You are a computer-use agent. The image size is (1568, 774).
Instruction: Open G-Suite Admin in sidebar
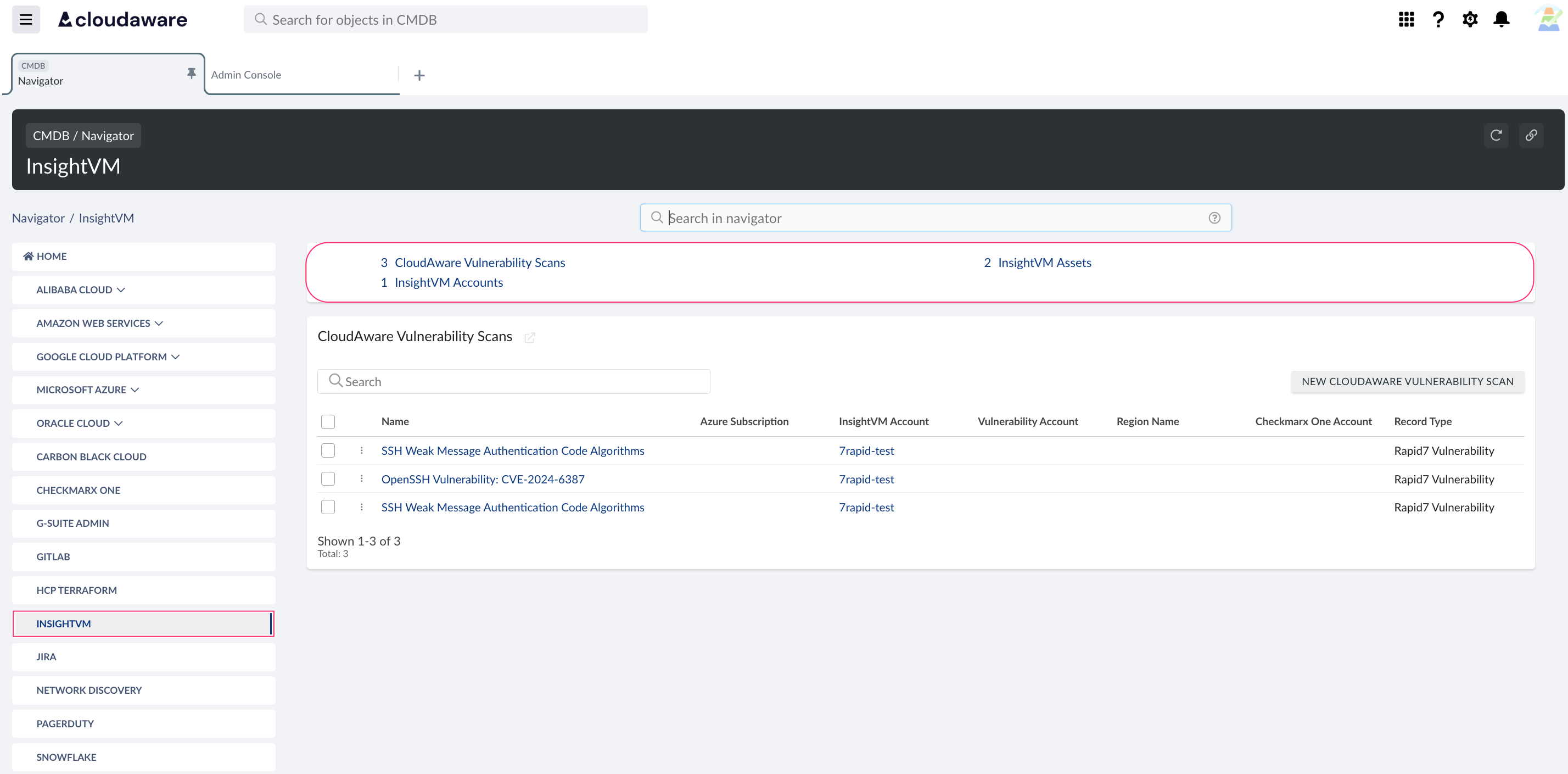pos(144,523)
